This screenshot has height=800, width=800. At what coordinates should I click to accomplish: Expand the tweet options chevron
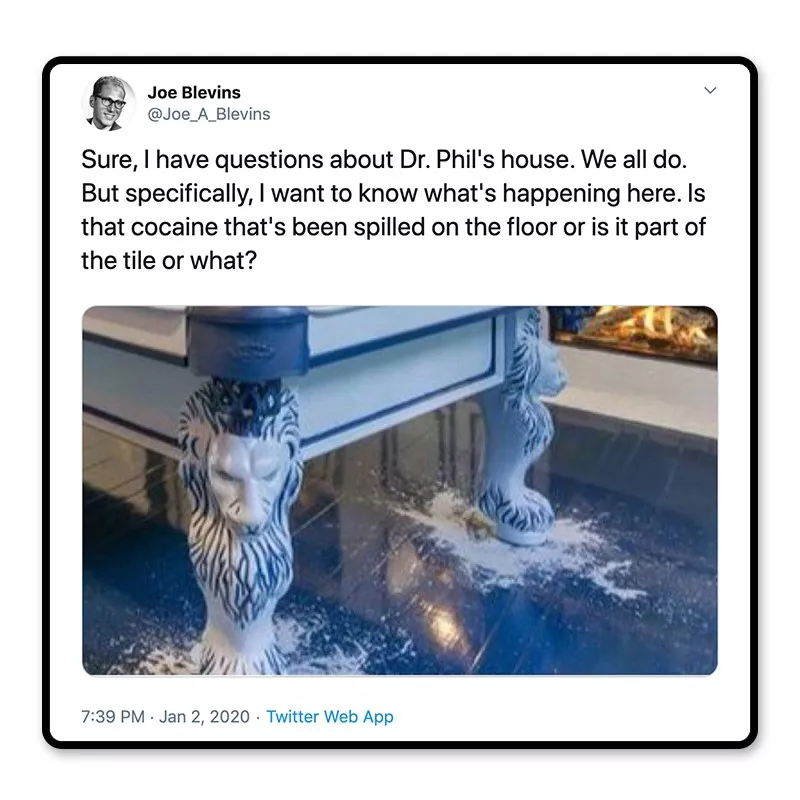click(710, 90)
